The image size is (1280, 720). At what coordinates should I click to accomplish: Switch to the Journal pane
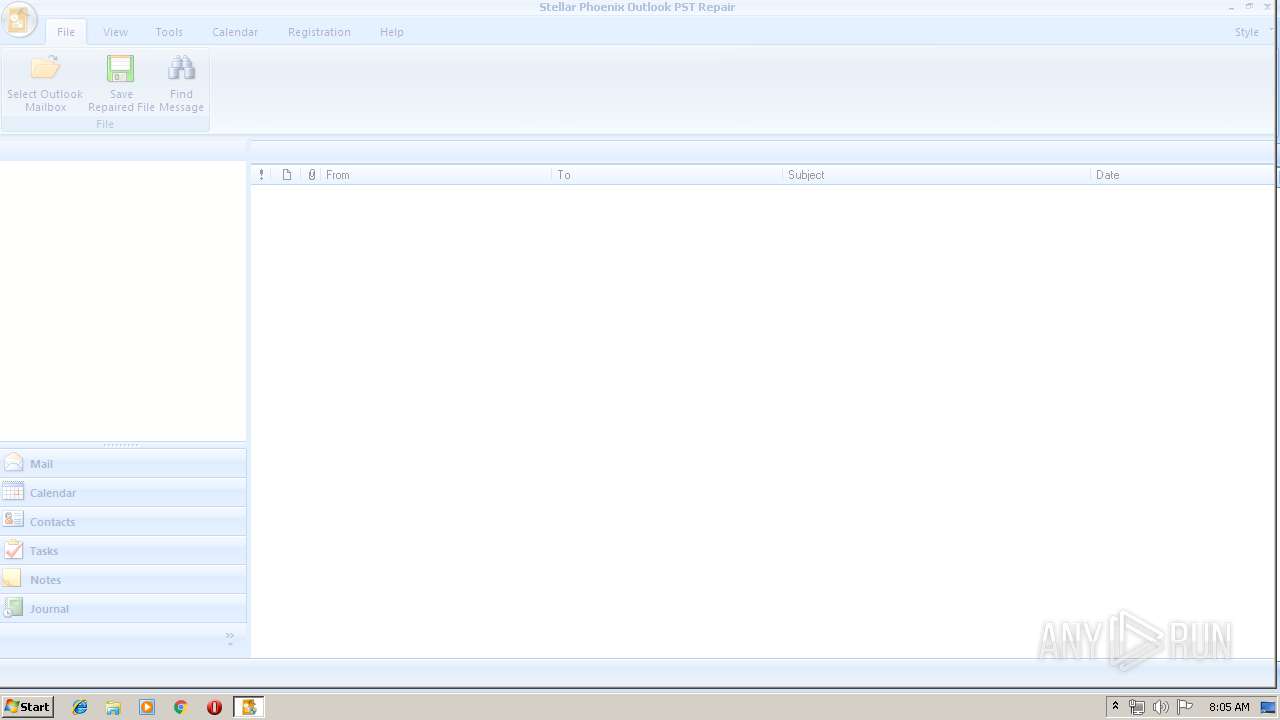123,608
